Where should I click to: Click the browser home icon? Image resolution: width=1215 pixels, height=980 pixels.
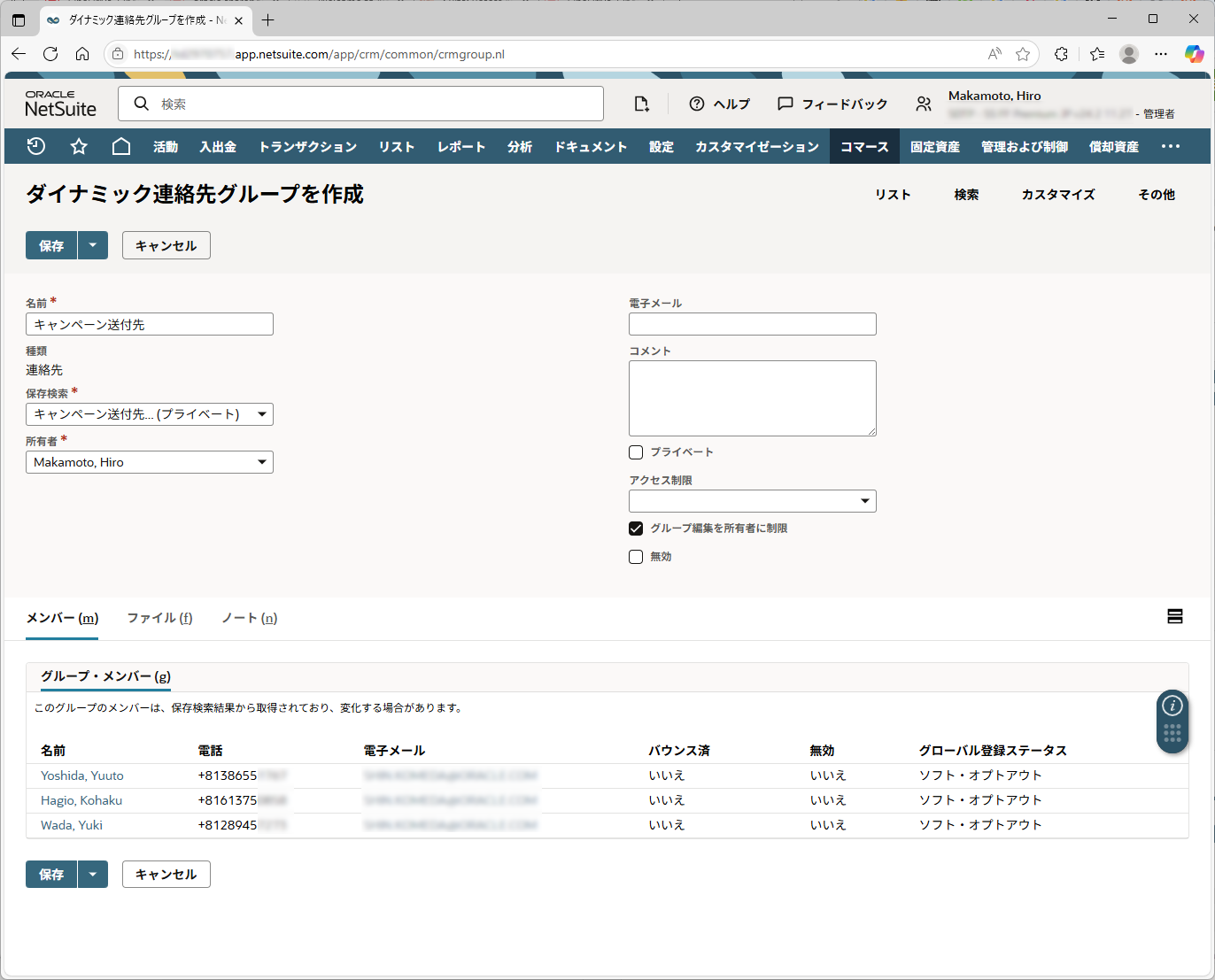[x=82, y=54]
